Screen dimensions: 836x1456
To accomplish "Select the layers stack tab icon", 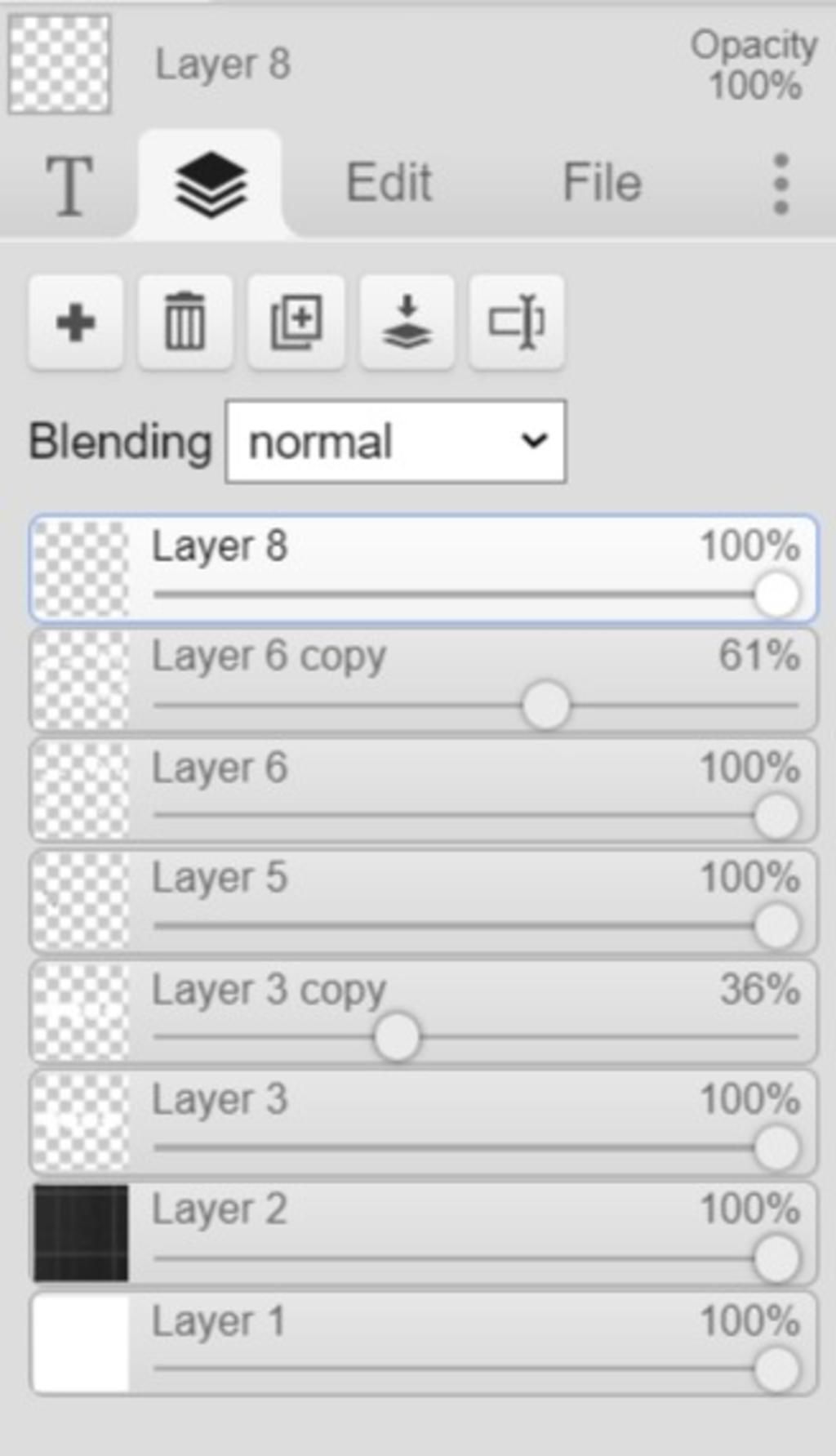I will pyautogui.click(x=211, y=185).
